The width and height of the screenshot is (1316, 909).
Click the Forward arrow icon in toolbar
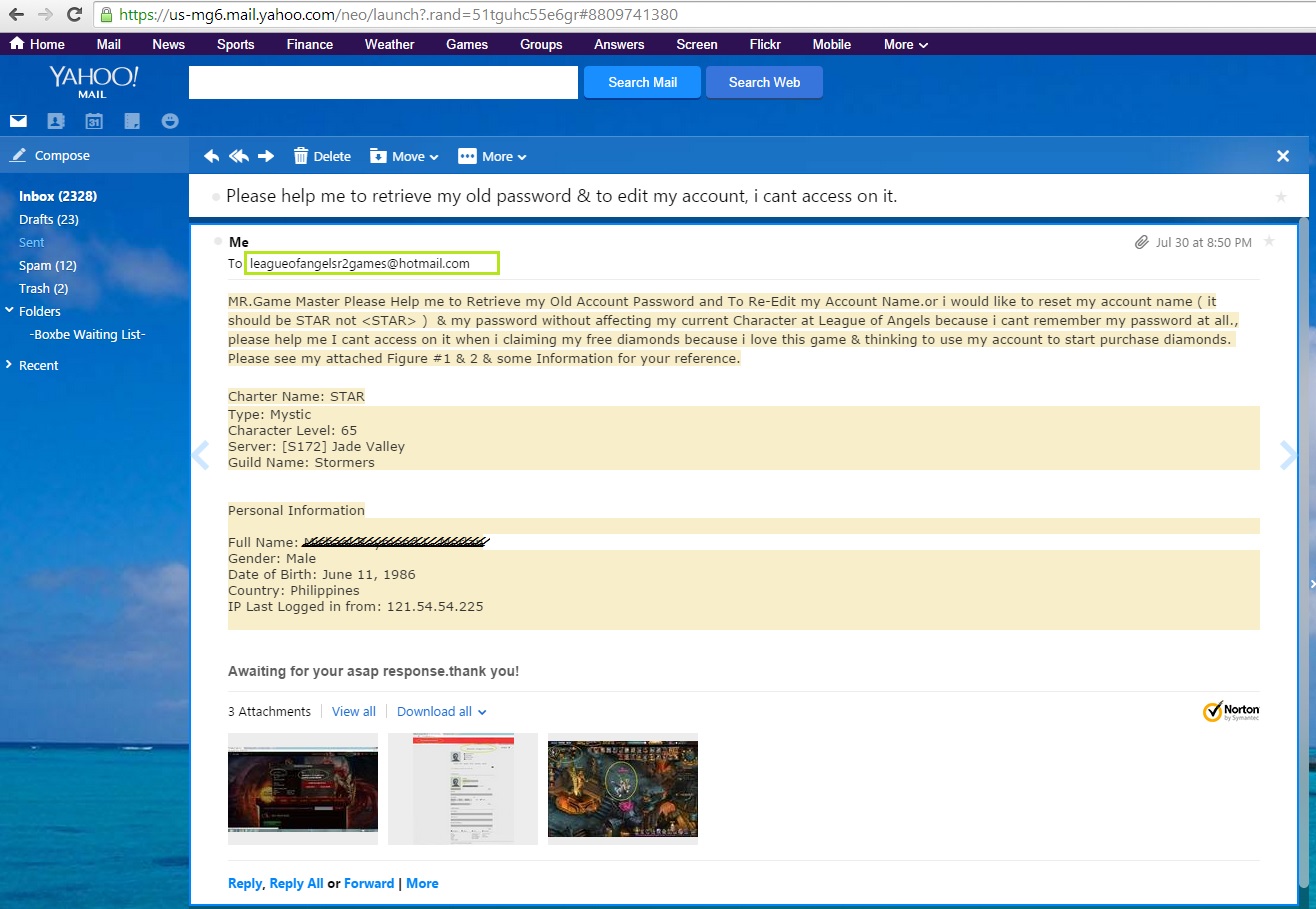266,156
